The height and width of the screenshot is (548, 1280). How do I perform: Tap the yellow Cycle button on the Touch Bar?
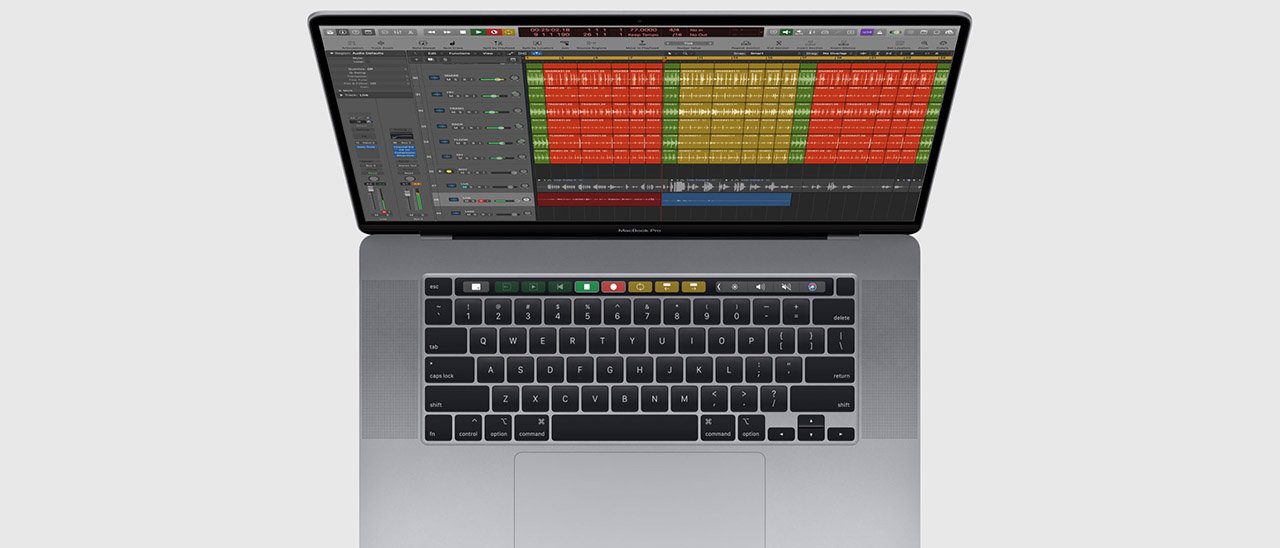[641, 286]
